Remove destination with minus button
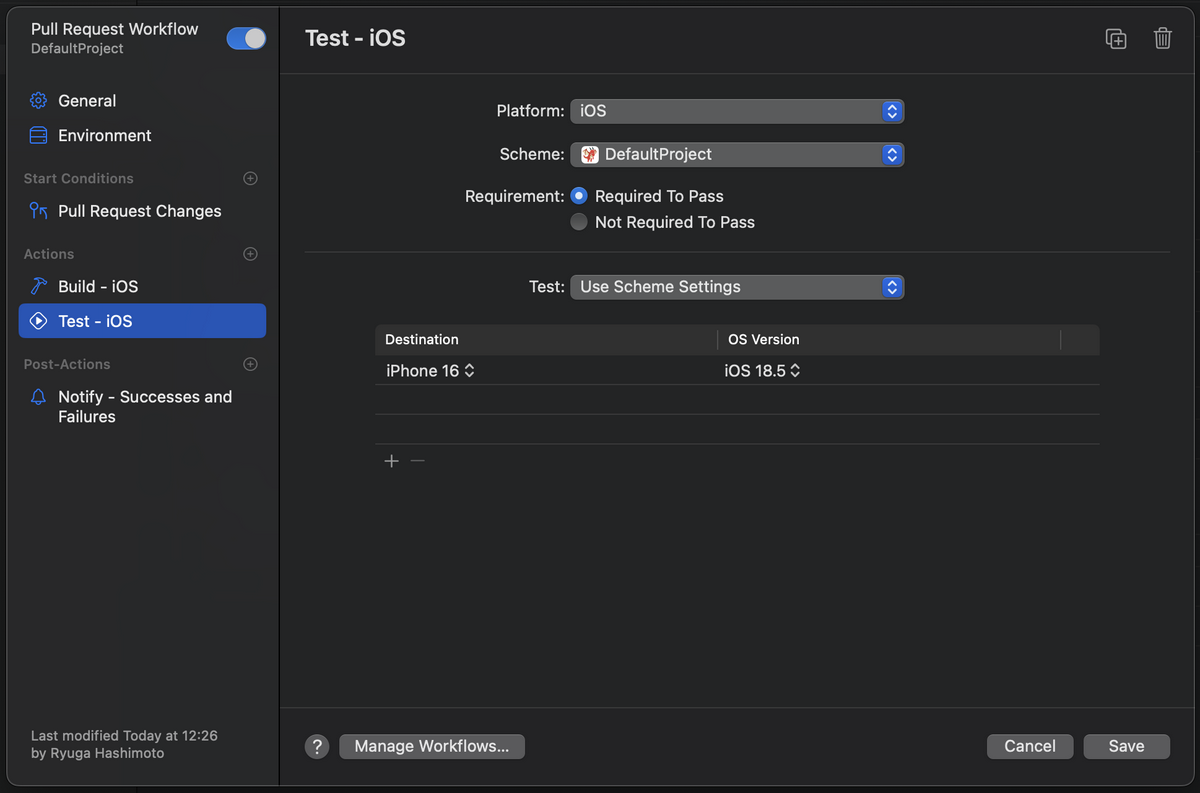This screenshot has width=1200, height=793. coord(418,461)
